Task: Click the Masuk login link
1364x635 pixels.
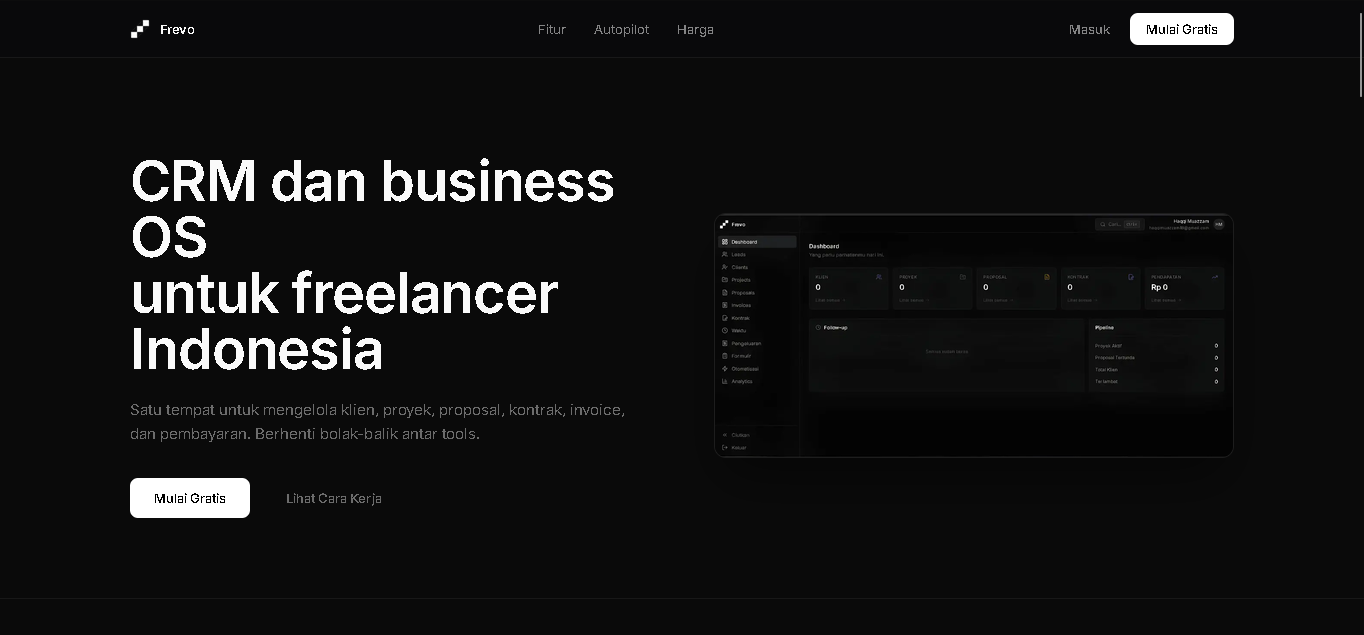Action: click(1089, 29)
